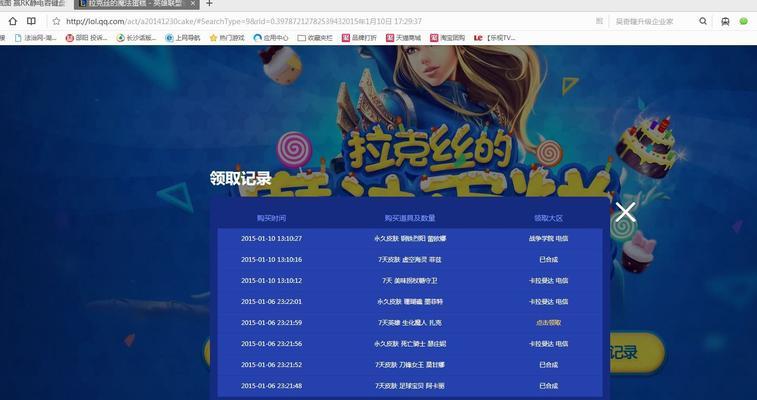This screenshot has width=757, height=400.
Task: Click the green round icon in toolbar
Action: tap(743, 21)
